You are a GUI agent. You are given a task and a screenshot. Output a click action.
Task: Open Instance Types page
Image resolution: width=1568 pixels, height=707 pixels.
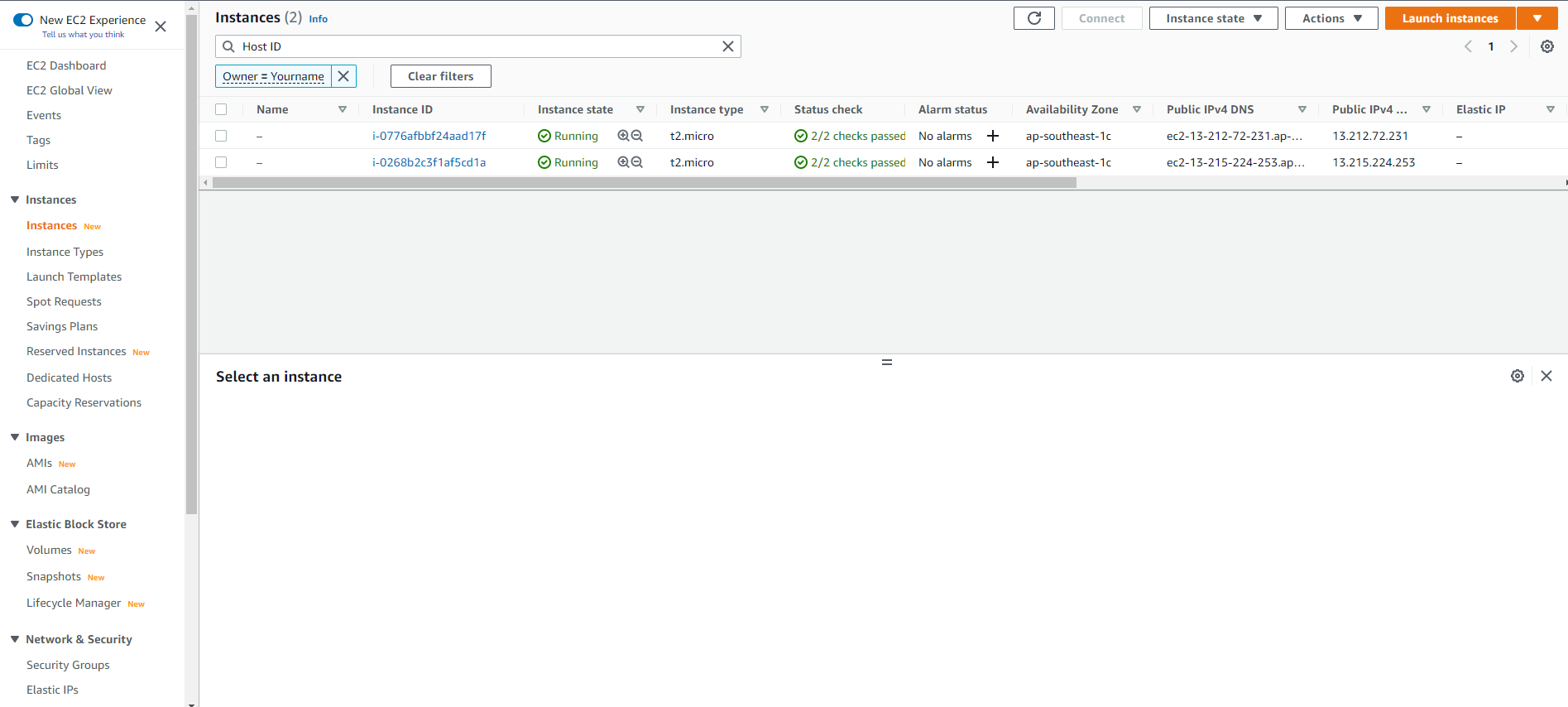(65, 252)
